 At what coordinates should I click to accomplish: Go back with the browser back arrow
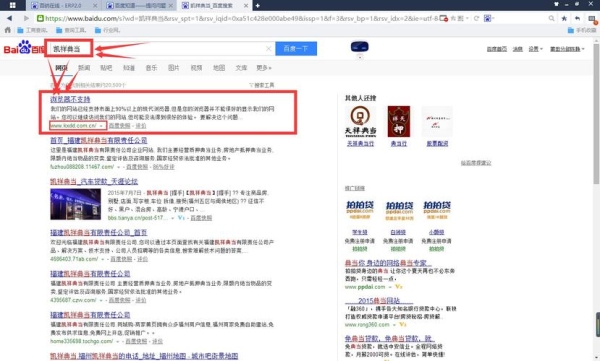[9, 18]
